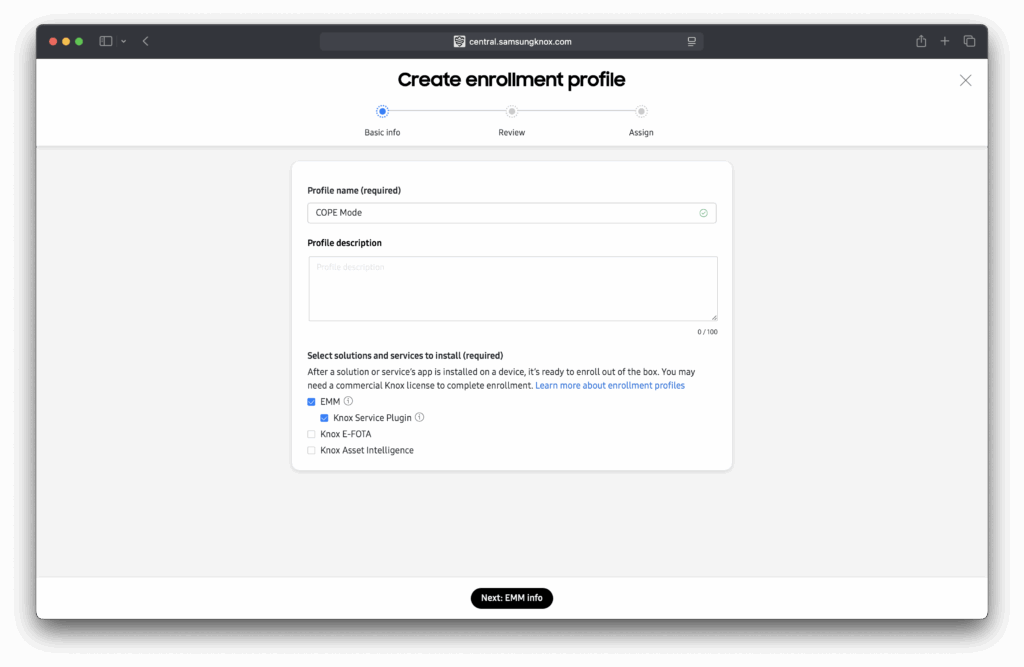Select the Basic info step
The image size is (1024, 667).
pos(382,112)
